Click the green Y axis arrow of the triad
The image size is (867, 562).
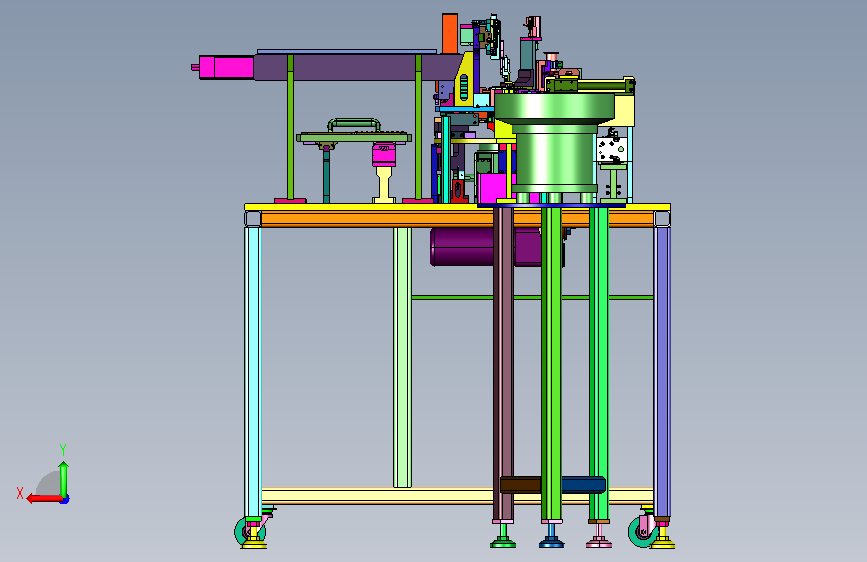64,479
